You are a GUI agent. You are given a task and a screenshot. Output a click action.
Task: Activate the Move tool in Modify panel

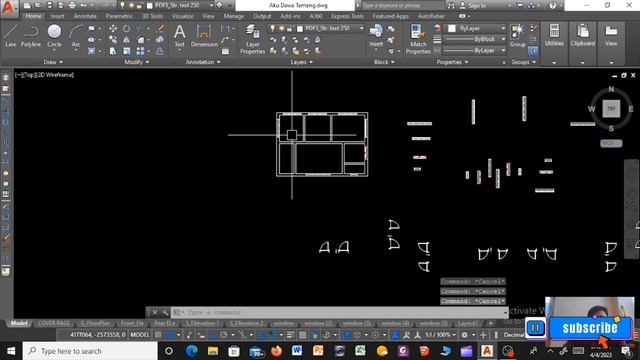point(113,29)
